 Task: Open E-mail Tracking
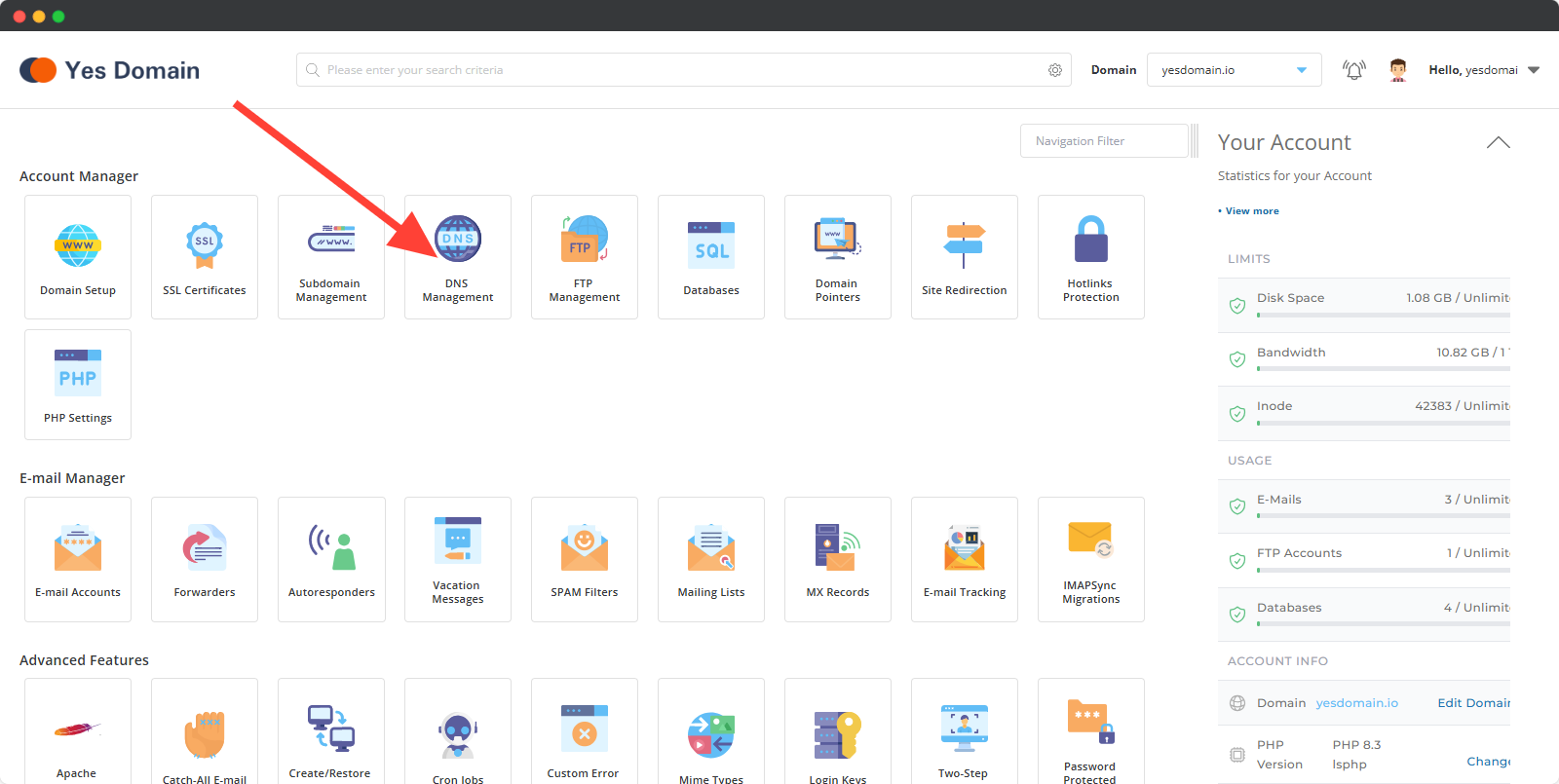pos(965,559)
